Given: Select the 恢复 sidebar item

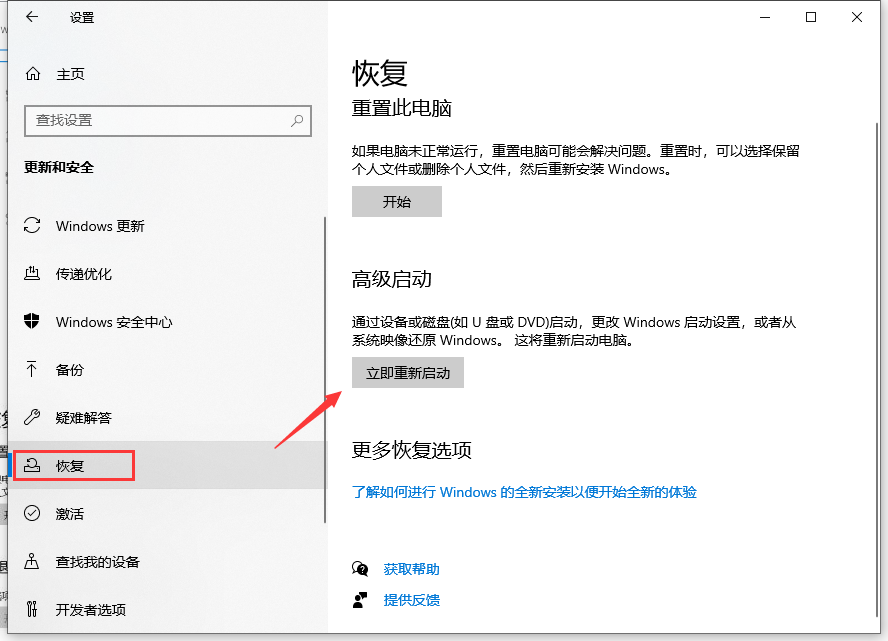Looking at the screenshot, I should pos(166,465).
